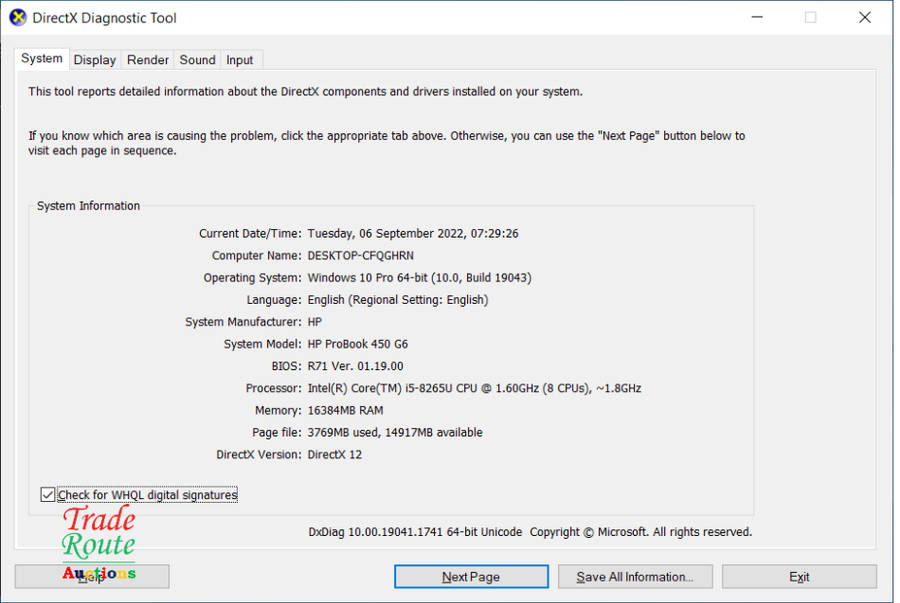Click the window title text in title bar
The image size is (900, 603).
tap(104, 18)
